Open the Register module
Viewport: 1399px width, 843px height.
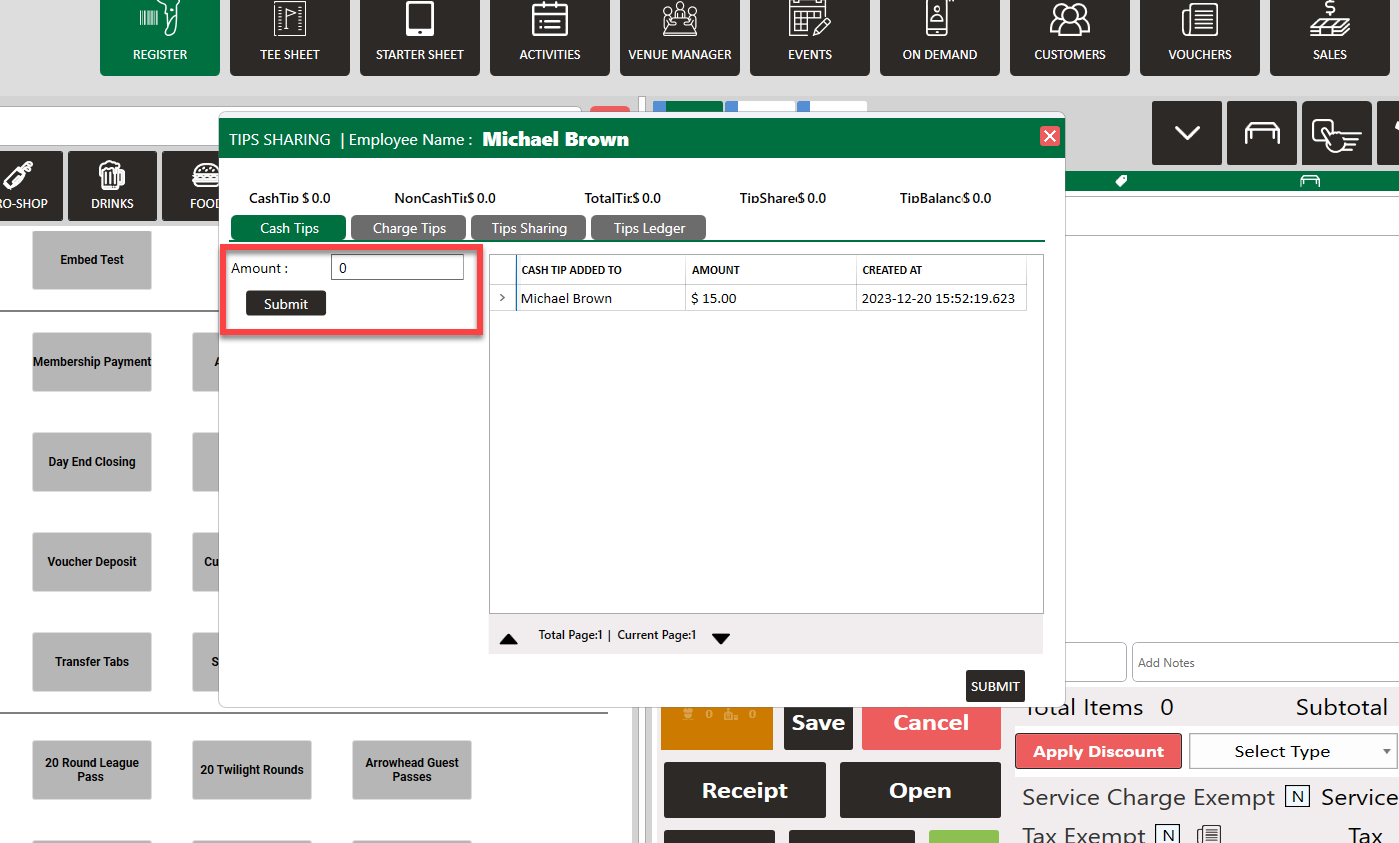tap(160, 37)
